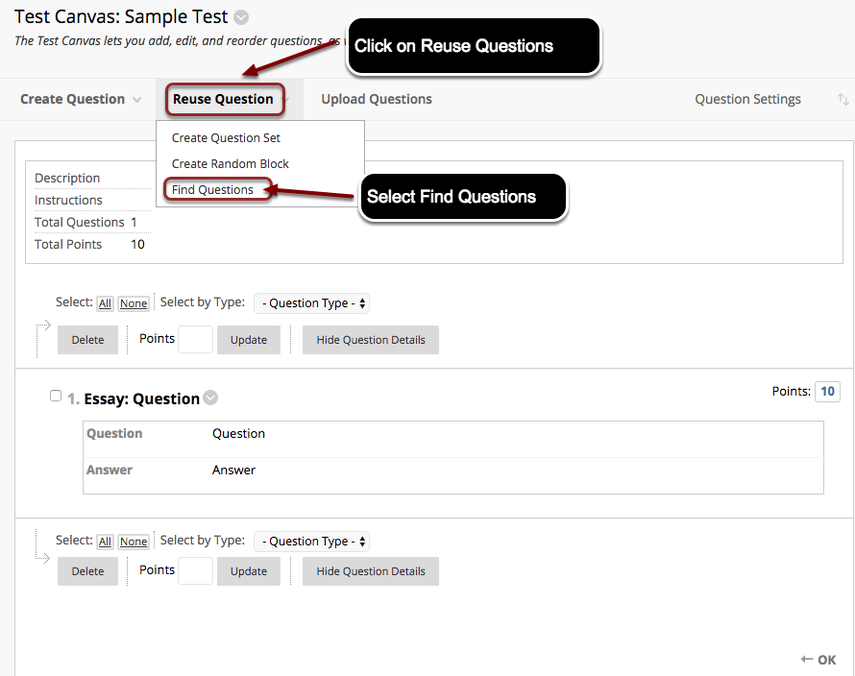The width and height of the screenshot is (855, 676).
Task: Open the Upload Questions tab
Action: (x=376, y=99)
